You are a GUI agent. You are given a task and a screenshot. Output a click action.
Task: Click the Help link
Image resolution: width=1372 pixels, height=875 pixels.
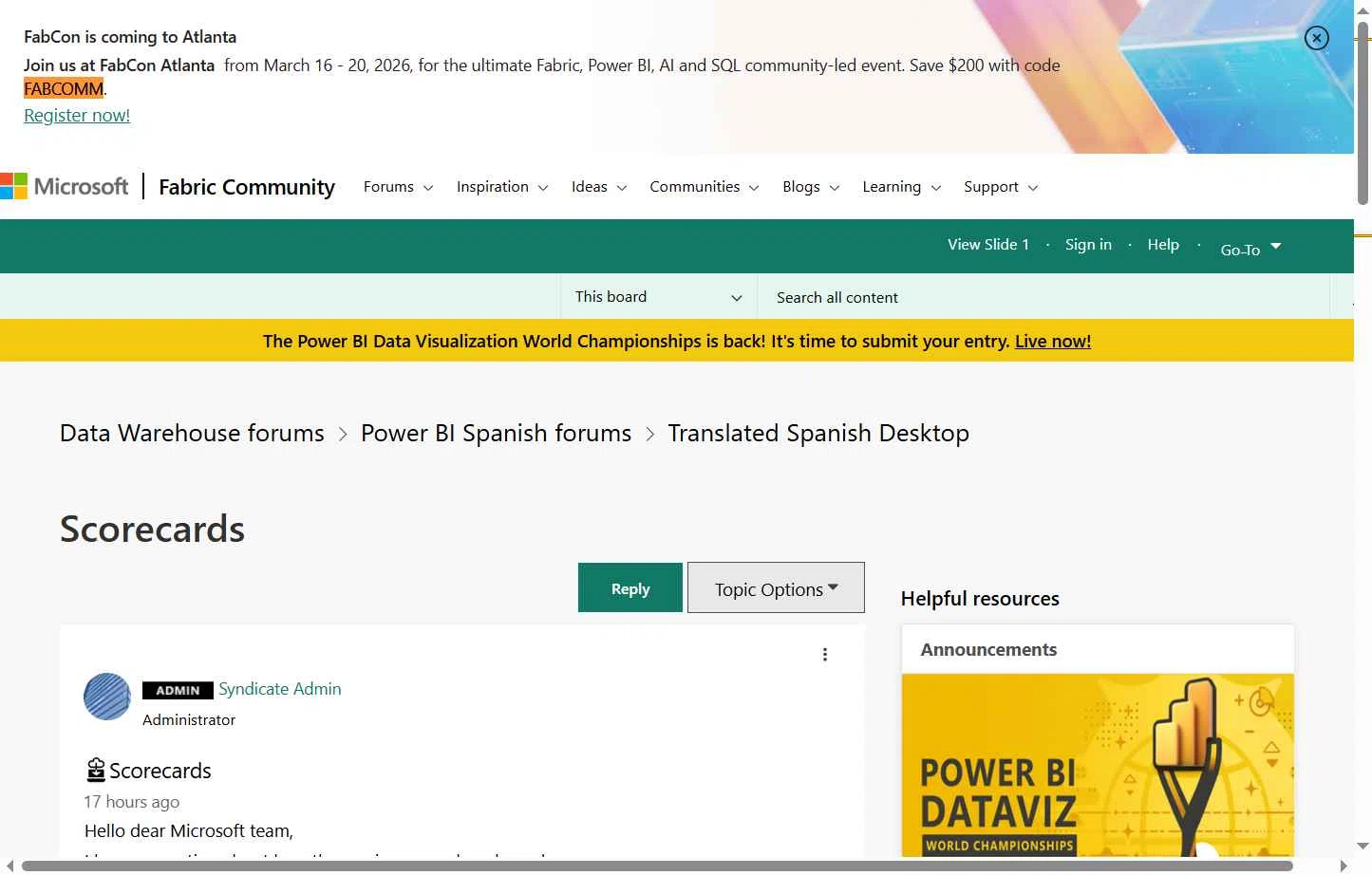tap(1163, 245)
